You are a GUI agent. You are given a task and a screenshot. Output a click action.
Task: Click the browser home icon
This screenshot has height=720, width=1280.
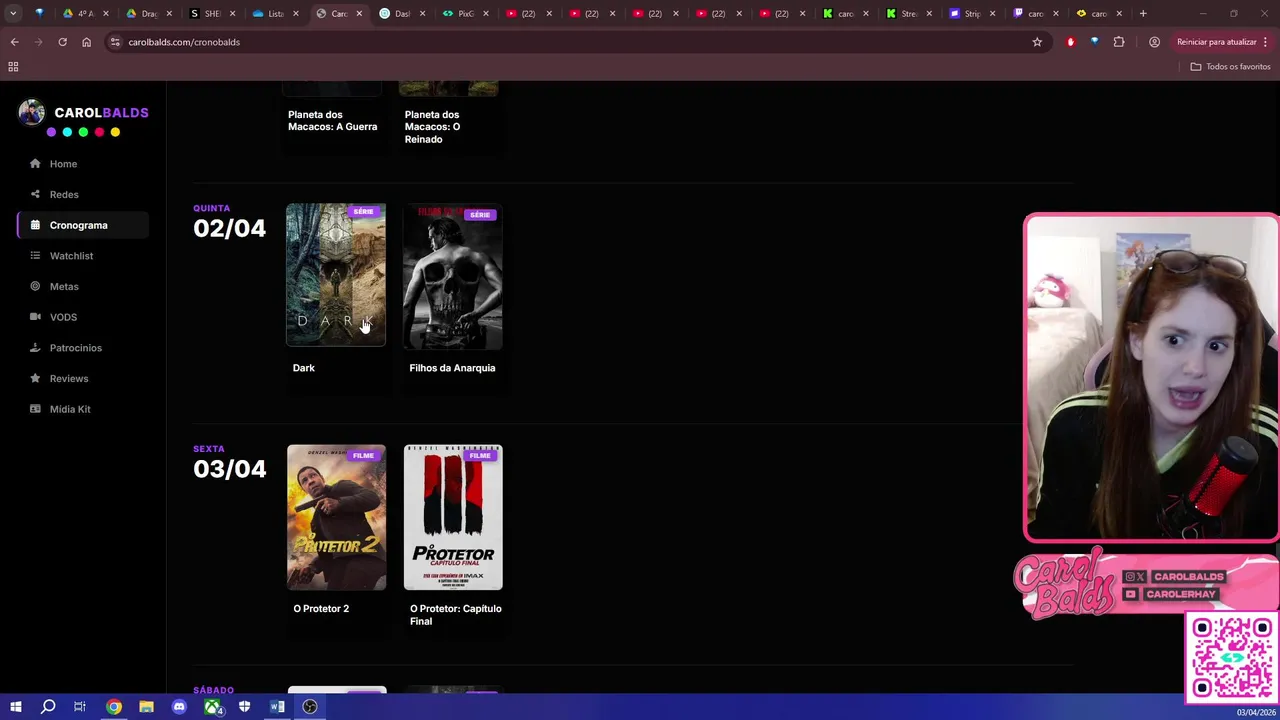[86, 42]
